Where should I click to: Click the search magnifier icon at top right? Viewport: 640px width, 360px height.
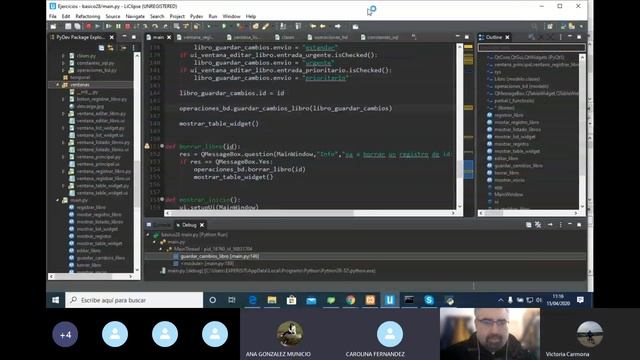(534, 27)
